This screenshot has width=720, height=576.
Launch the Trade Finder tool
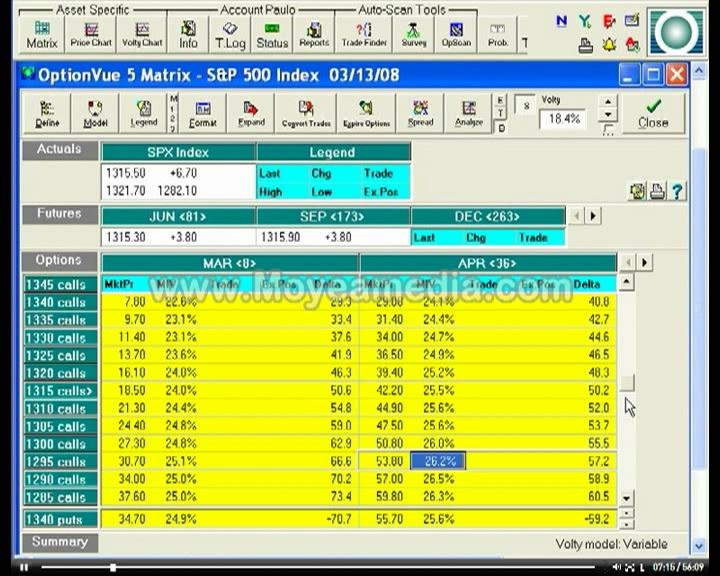pos(364,35)
